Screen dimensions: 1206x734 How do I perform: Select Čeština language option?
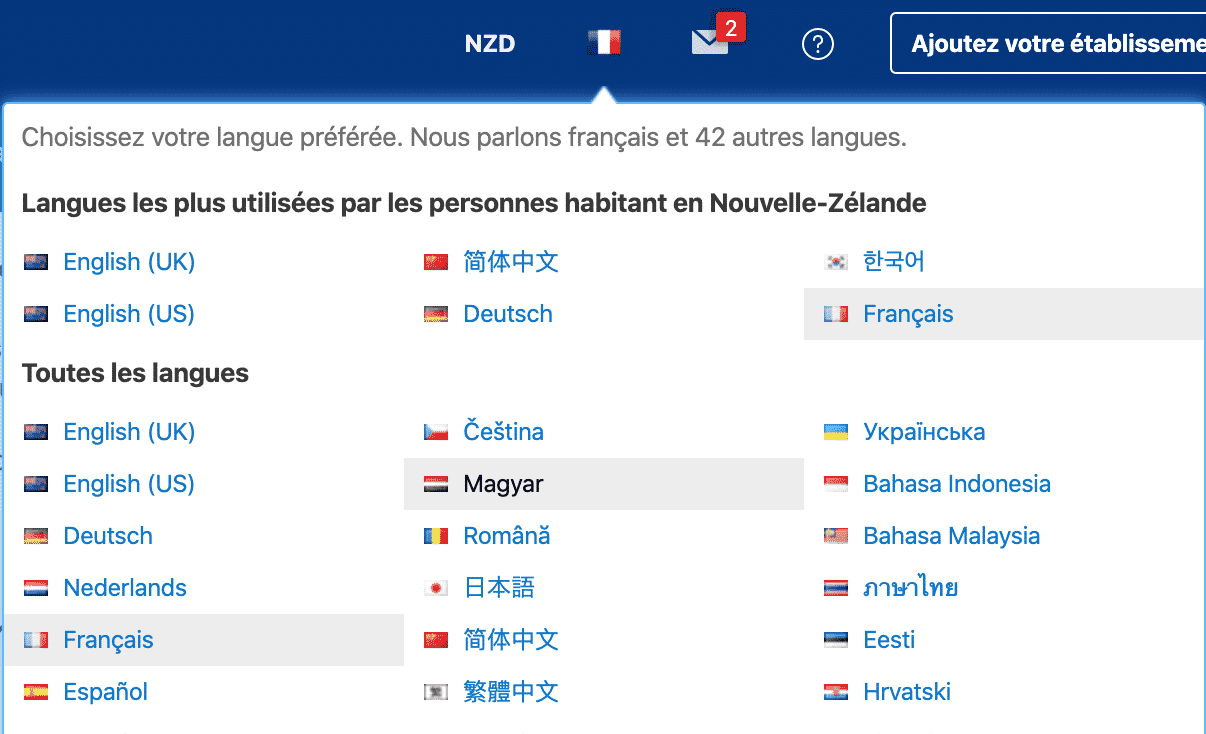click(503, 432)
